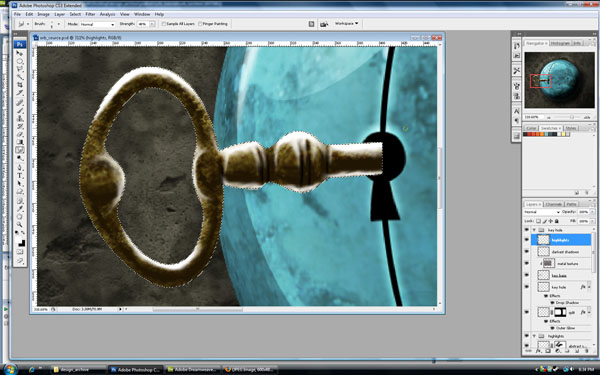
Task: Hide the metal texture layer
Action: (x=527, y=264)
